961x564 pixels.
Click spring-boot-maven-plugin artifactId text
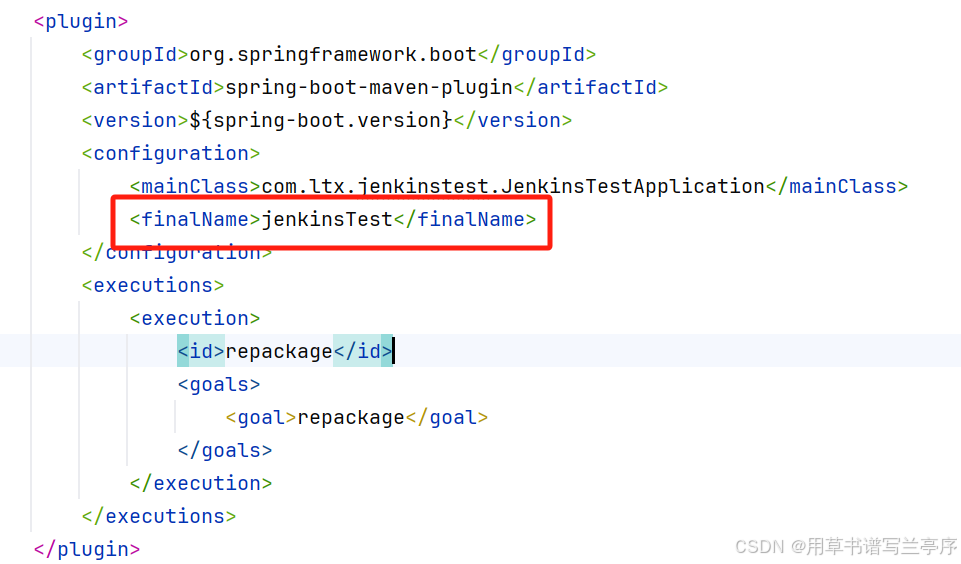[x=369, y=88]
